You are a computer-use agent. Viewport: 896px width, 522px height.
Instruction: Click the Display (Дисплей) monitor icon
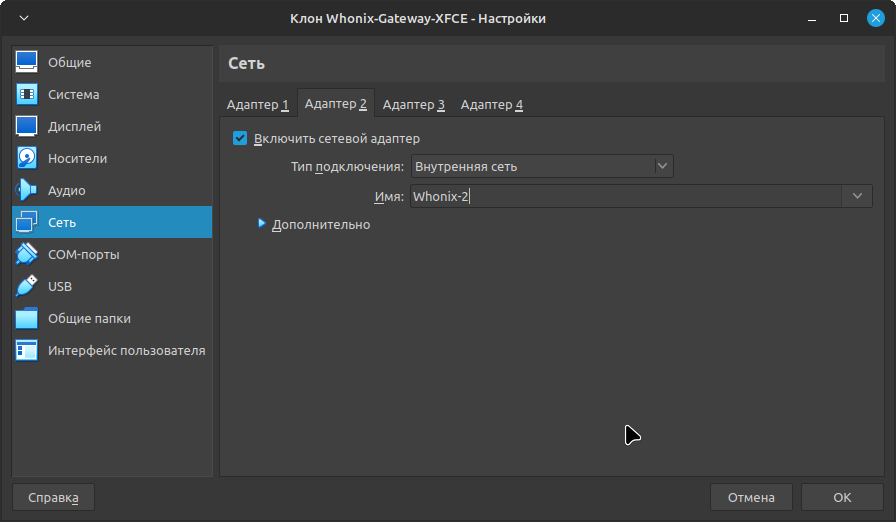(x=27, y=126)
